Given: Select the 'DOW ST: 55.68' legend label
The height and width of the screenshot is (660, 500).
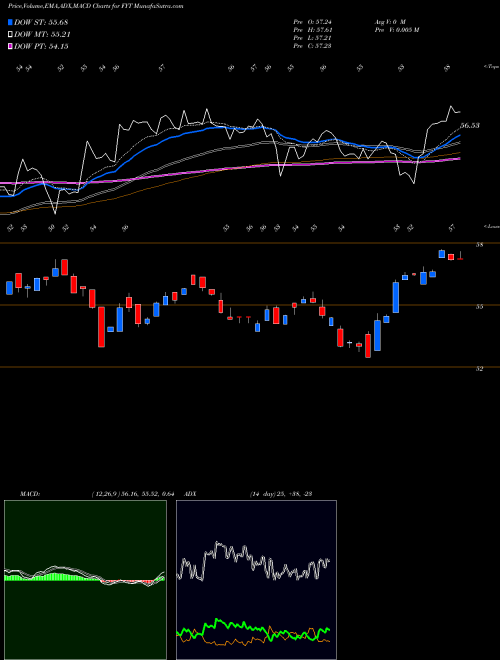Looking at the screenshot, I should tap(41, 22).
